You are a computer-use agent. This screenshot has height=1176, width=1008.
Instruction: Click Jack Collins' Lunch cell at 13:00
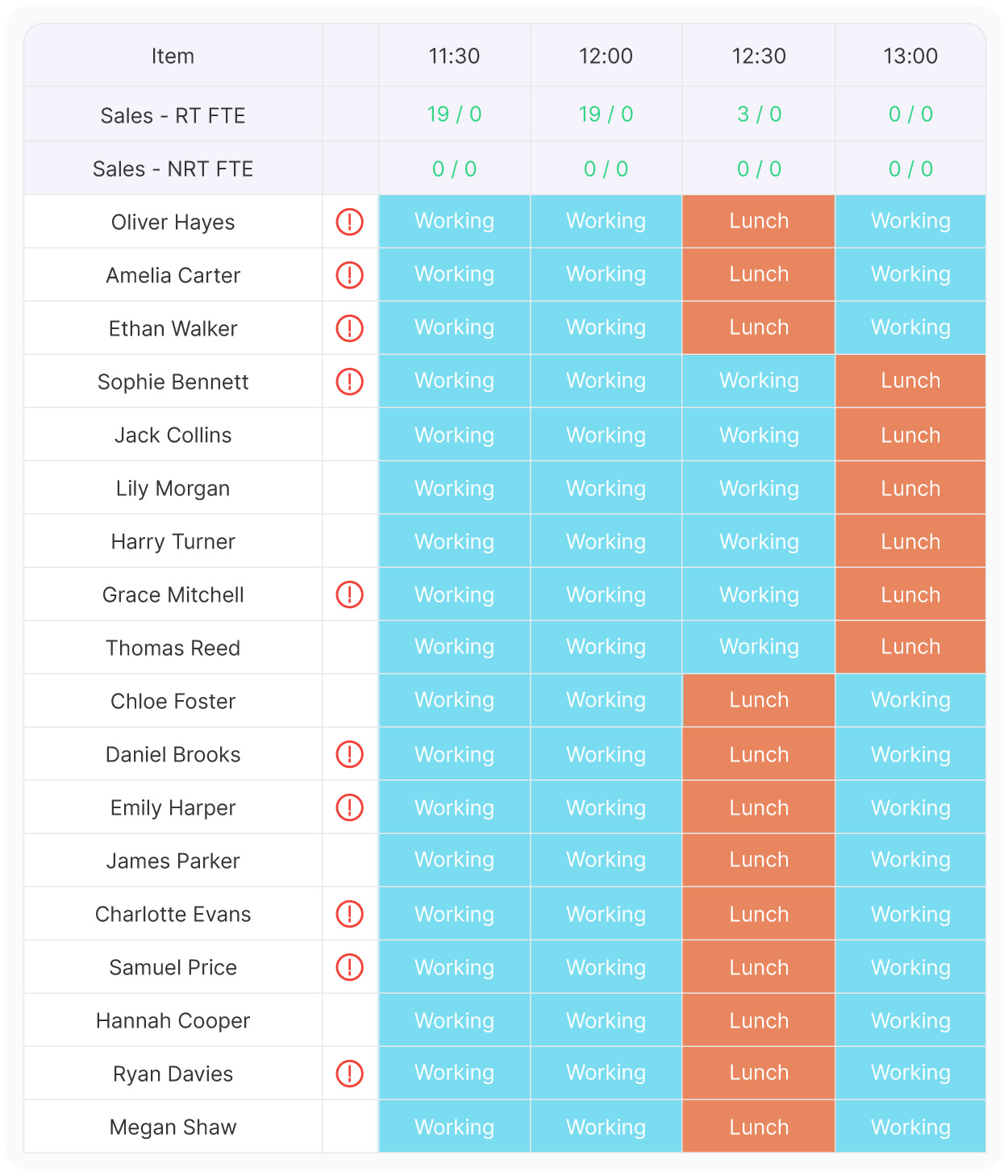coord(910,436)
